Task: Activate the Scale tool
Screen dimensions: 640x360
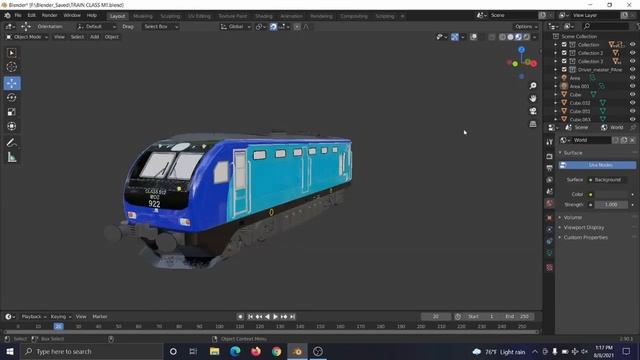Action: [x=11, y=112]
